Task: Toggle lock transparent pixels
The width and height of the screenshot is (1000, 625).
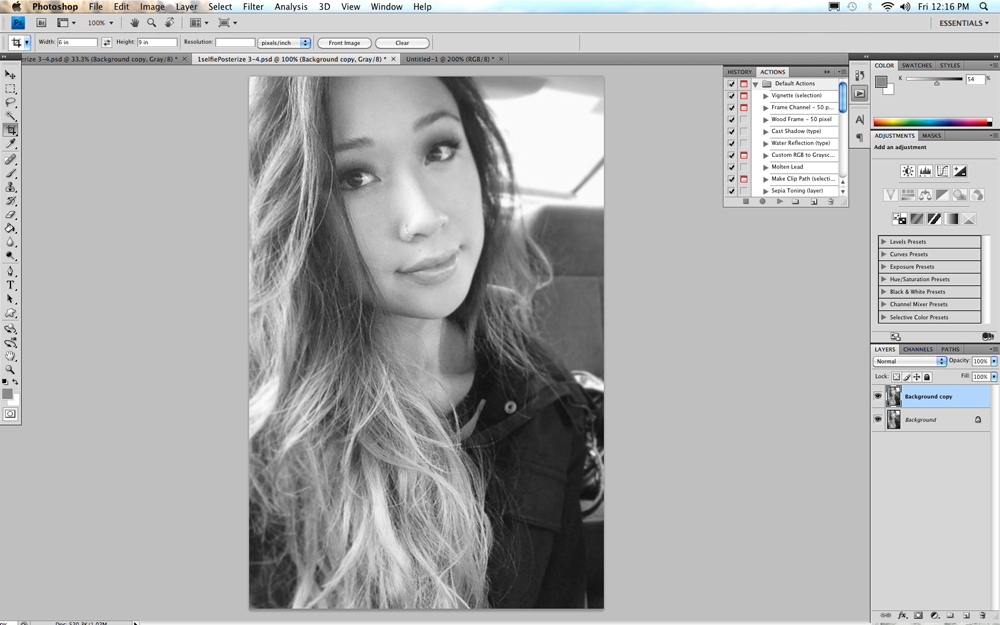Action: pos(896,377)
